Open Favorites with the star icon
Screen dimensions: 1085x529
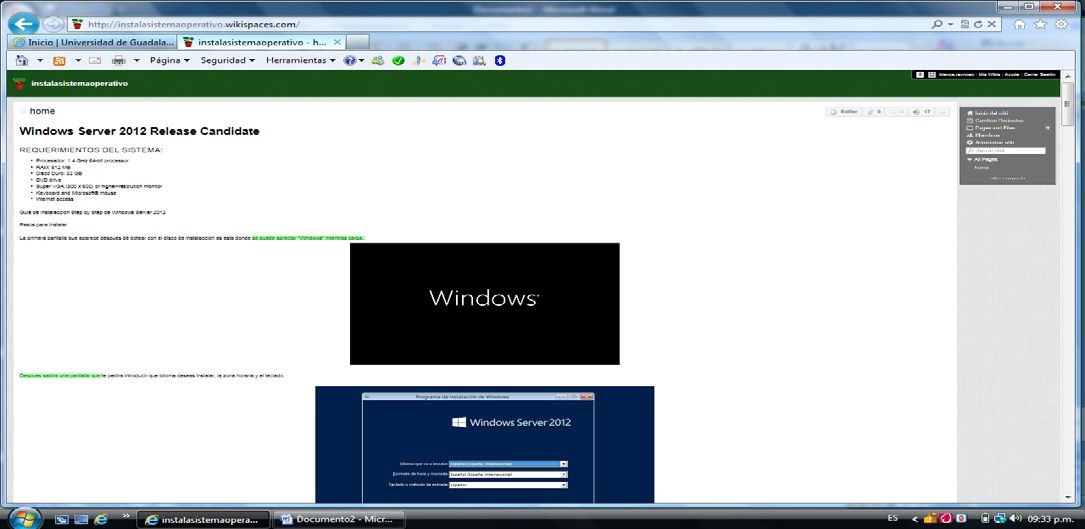click(1041, 23)
